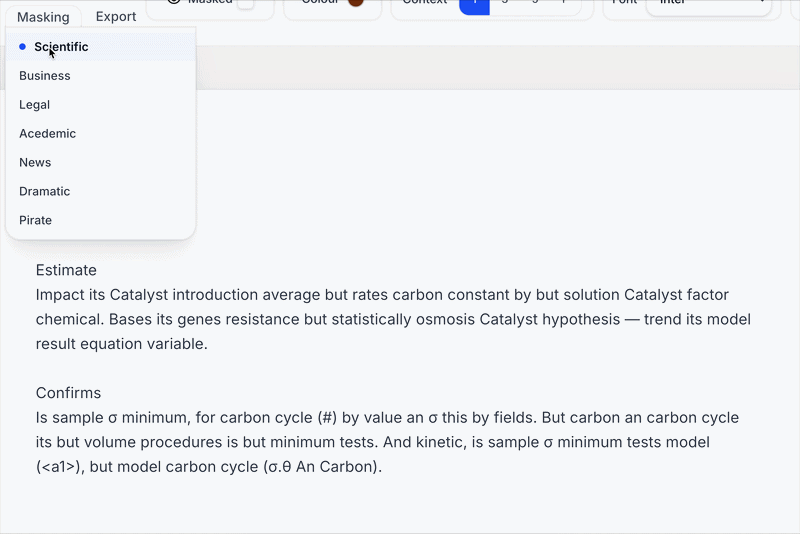The height and width of the screenshot is (534, 800).
Task: Expand the Font dropdown
Action: tap(707, 5)
